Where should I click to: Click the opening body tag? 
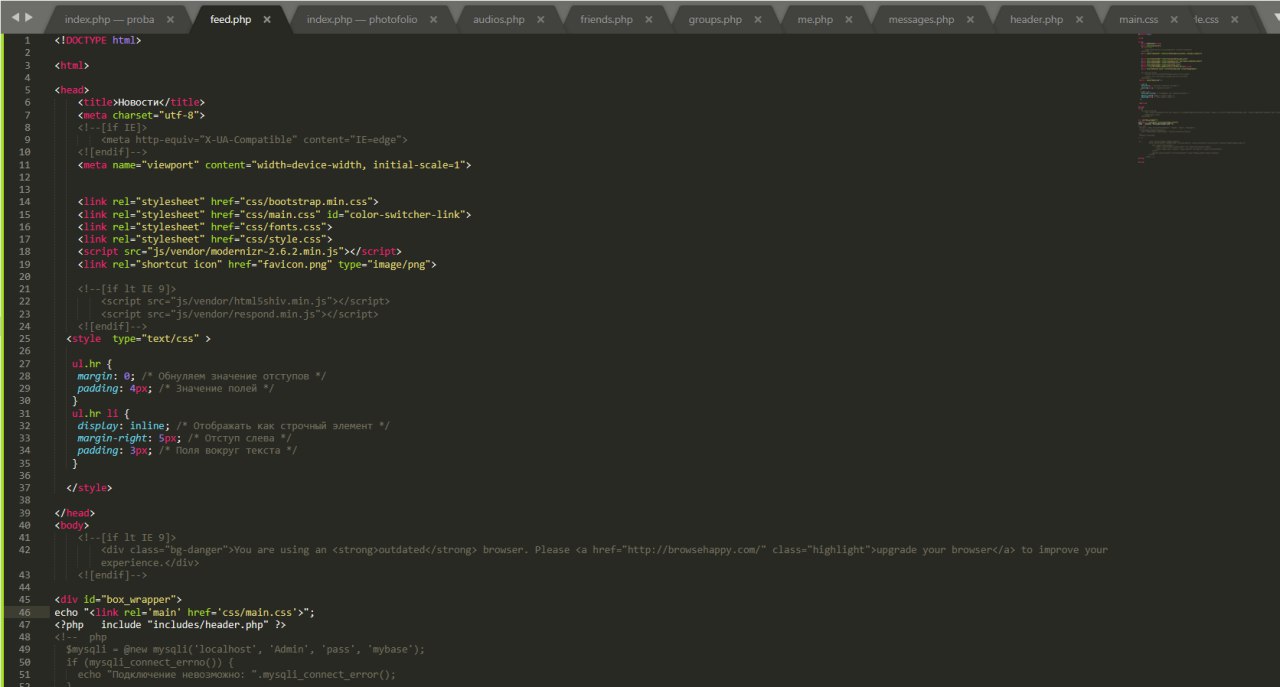point(72,526)
